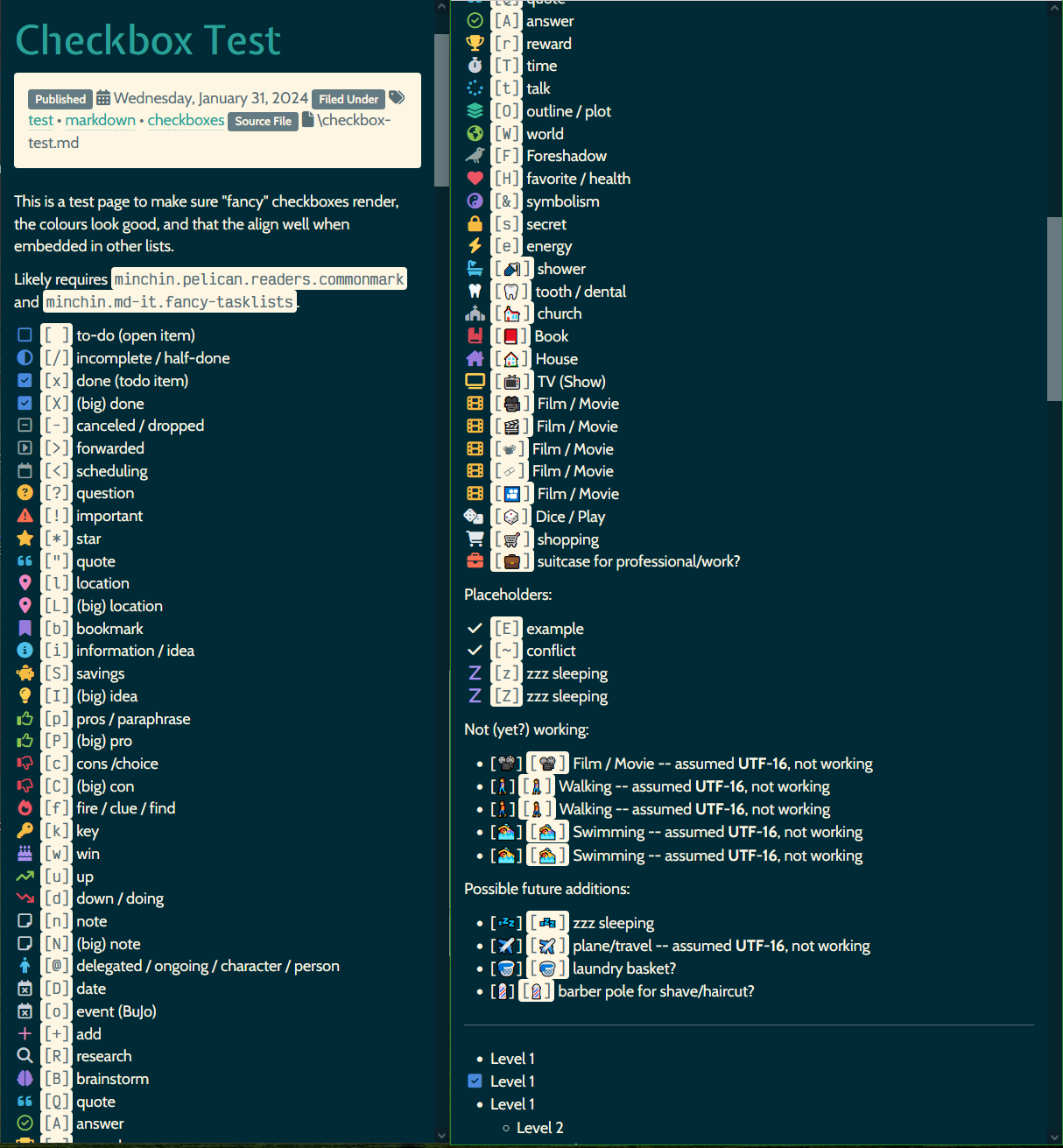Viewport: 1063px width, 1148px height.
Task: Click the heart icon for favorite / health
Action: [x=475, y=178]
